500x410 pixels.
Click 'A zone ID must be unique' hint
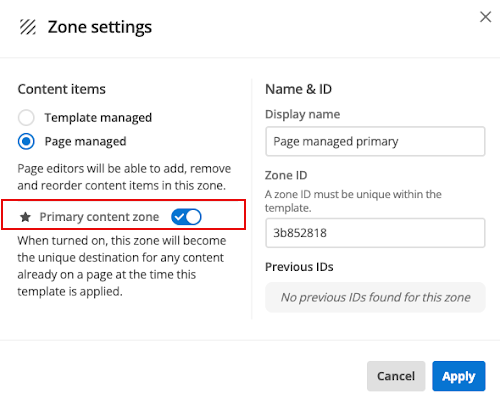pyautogui.click(x=353, y=201)
